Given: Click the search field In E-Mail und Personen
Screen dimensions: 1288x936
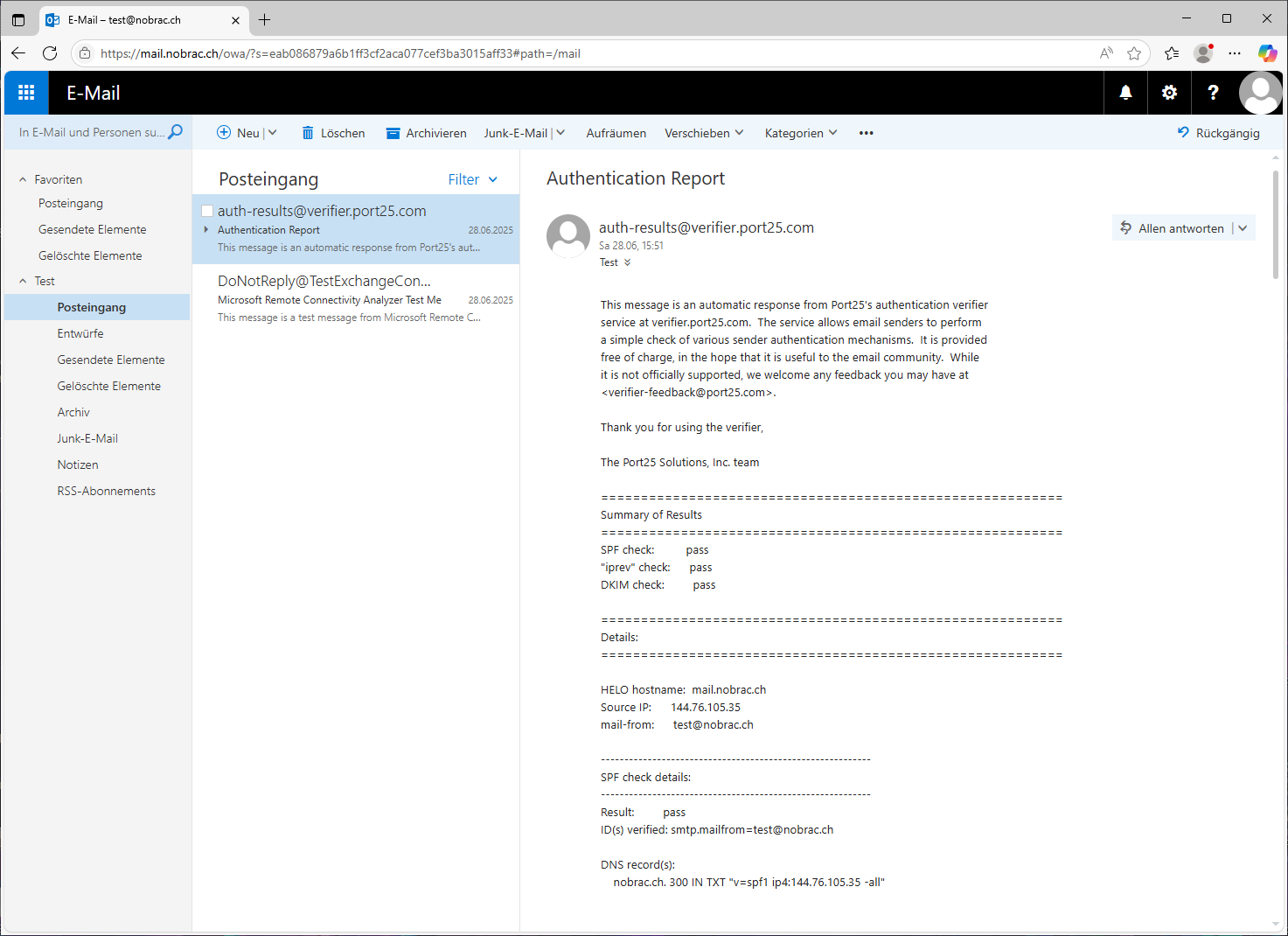Looking at the screenshot, I should click(91, 132).
